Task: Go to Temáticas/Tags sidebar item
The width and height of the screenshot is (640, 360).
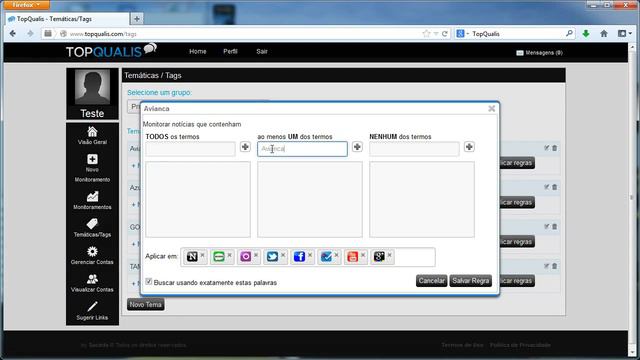Action: (92, 228)
